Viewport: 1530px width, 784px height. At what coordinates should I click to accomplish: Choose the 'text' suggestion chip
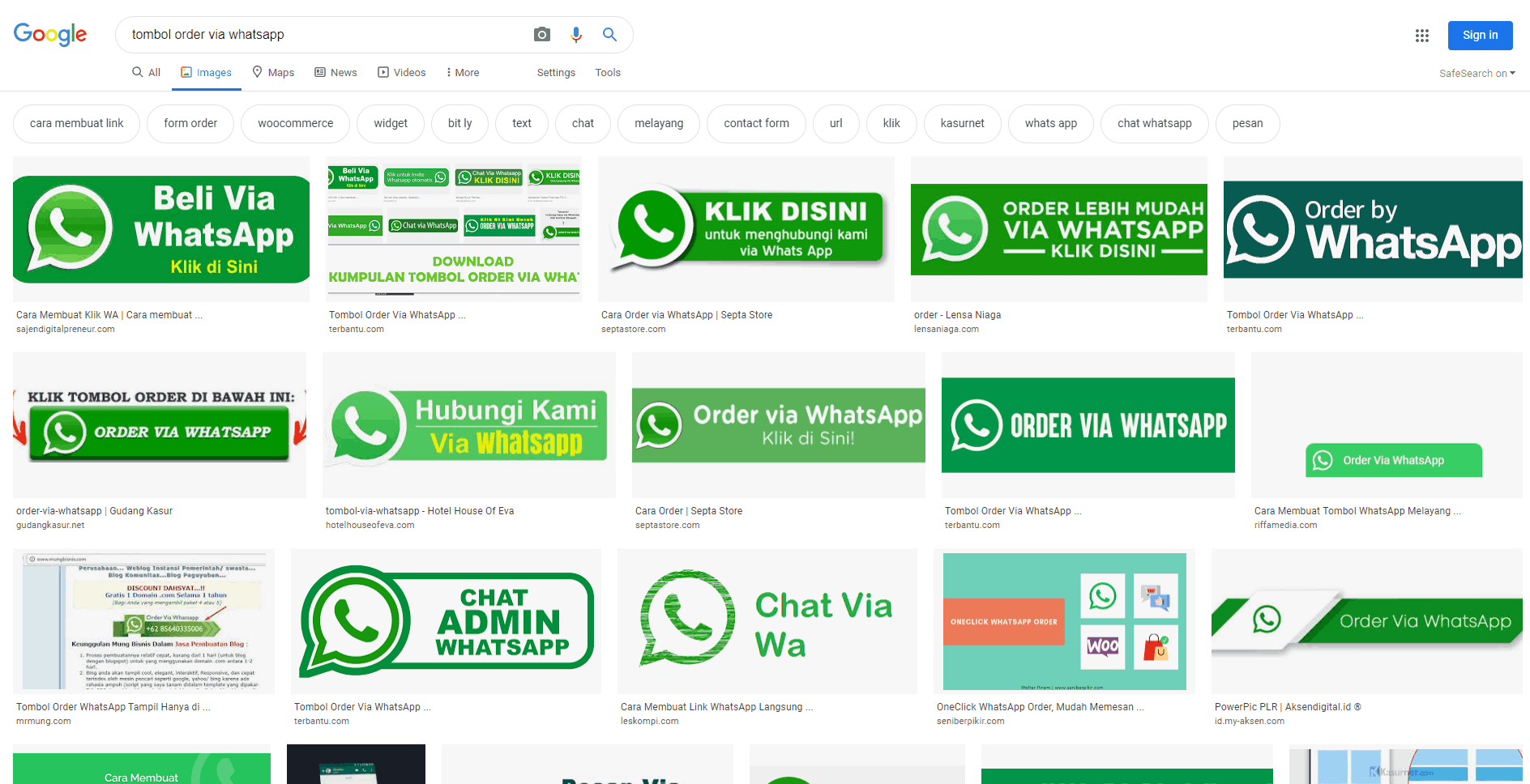tap(522, 124)
